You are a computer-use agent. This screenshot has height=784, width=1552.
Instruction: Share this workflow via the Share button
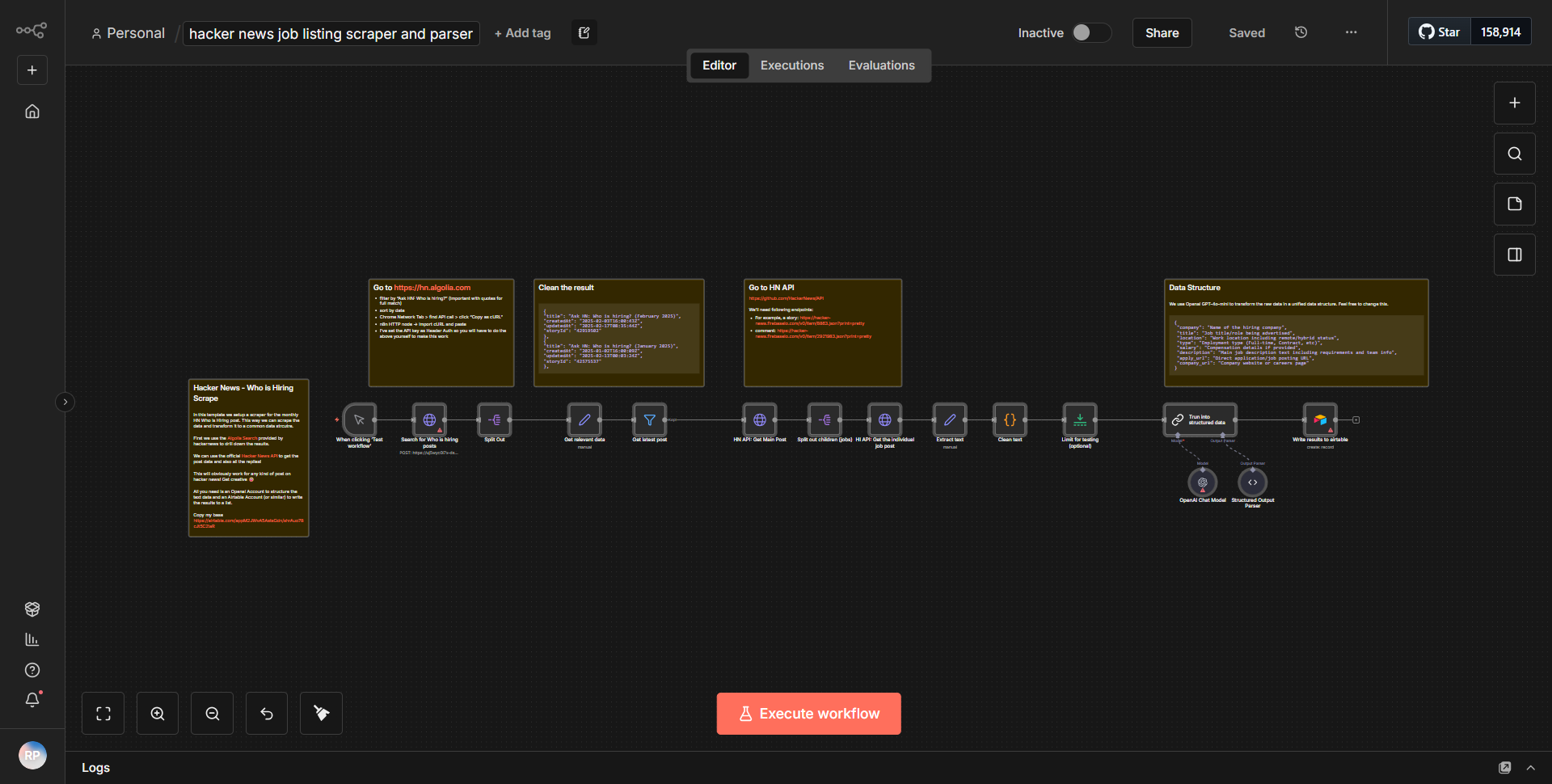pyautogui.click(x=1162, y=32)
